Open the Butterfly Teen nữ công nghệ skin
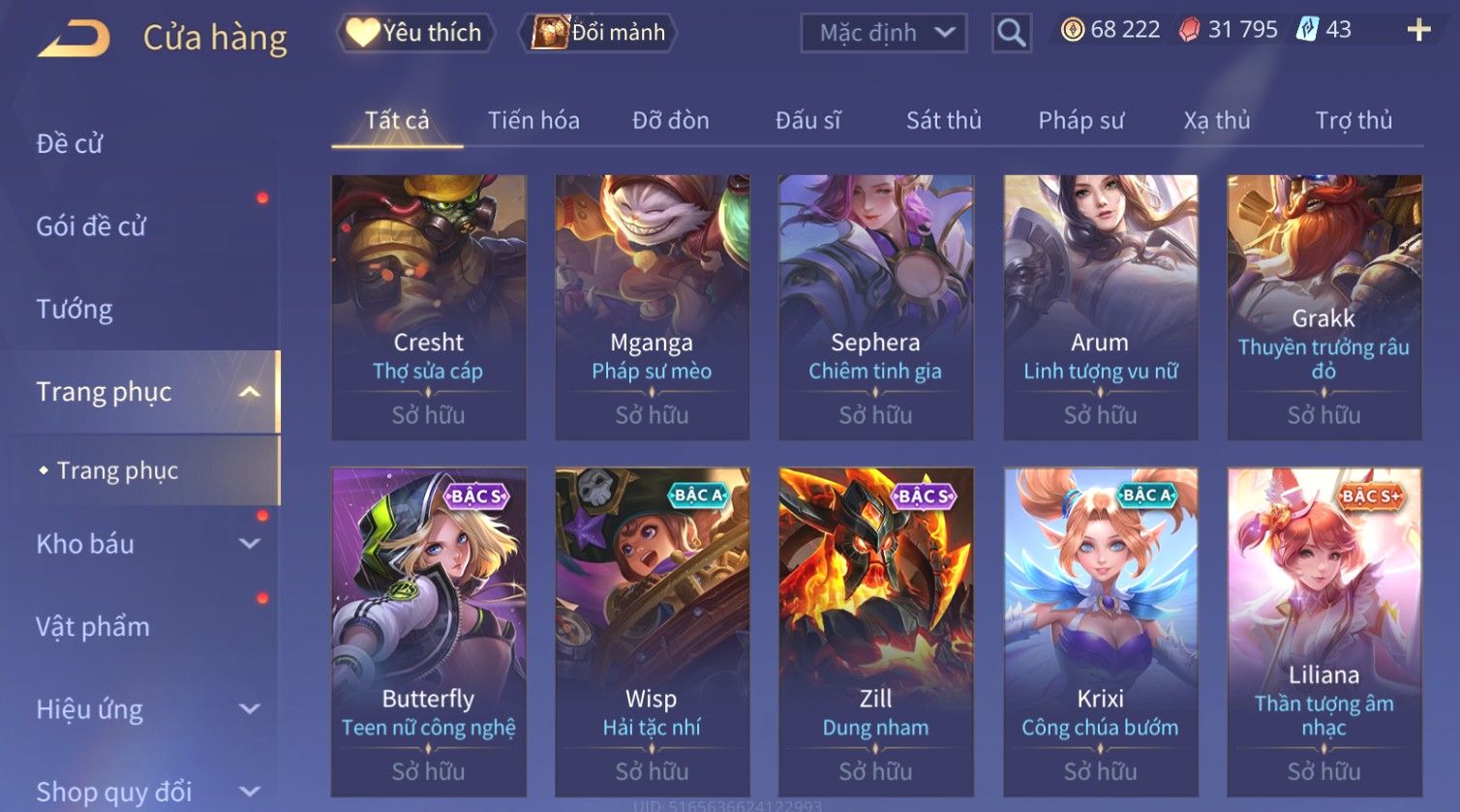 point(429,632)
